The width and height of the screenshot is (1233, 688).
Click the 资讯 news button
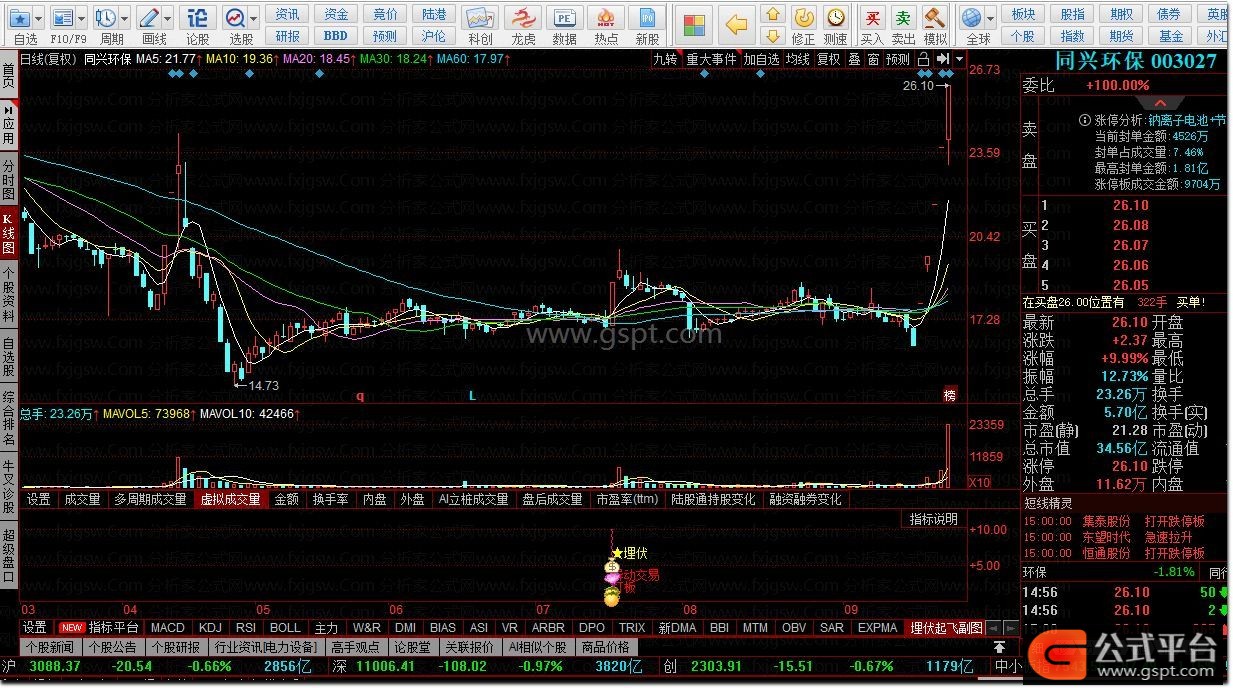(x=288, y=14)
